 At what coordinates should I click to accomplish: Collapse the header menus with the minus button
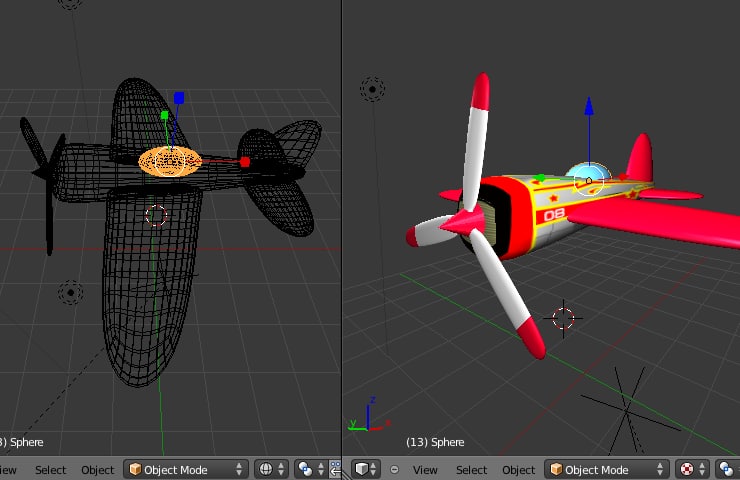click(x=394, y=470)
